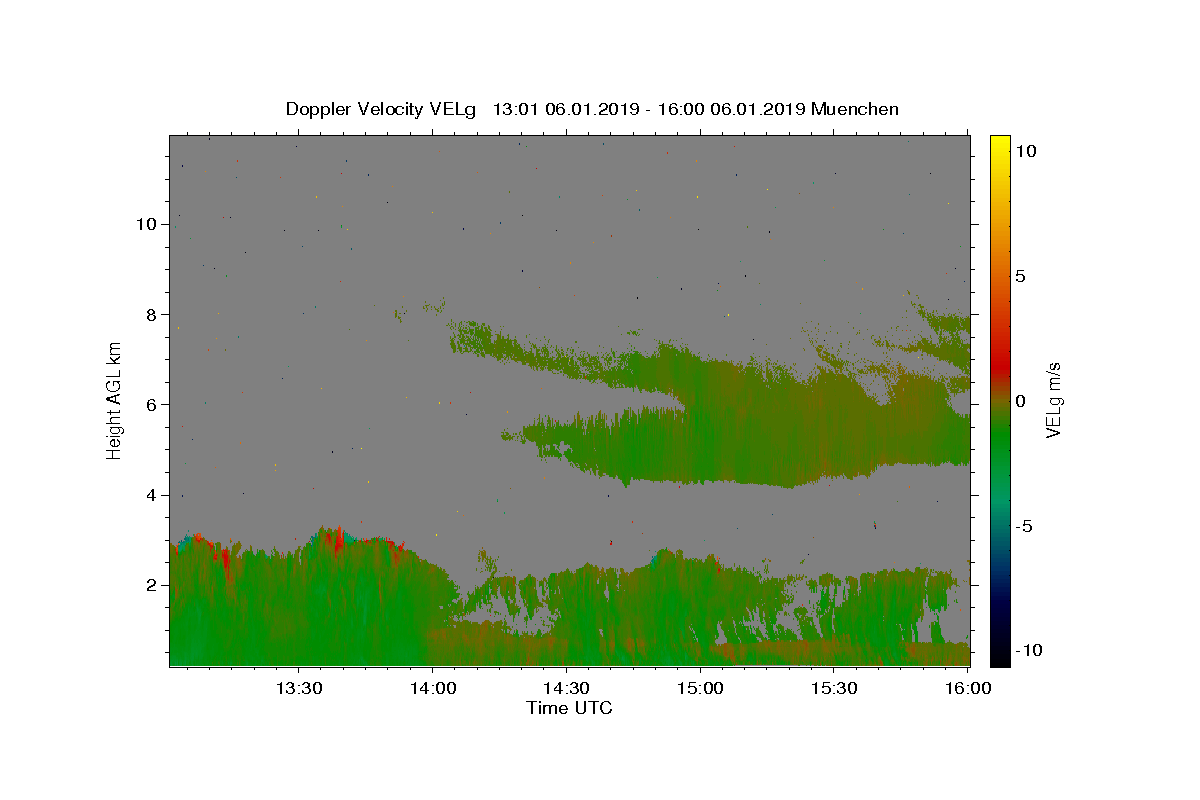Viewport: 1200px width, 800px height.
Task: Click the 15:00 time tick label
Action: (700, 688)
